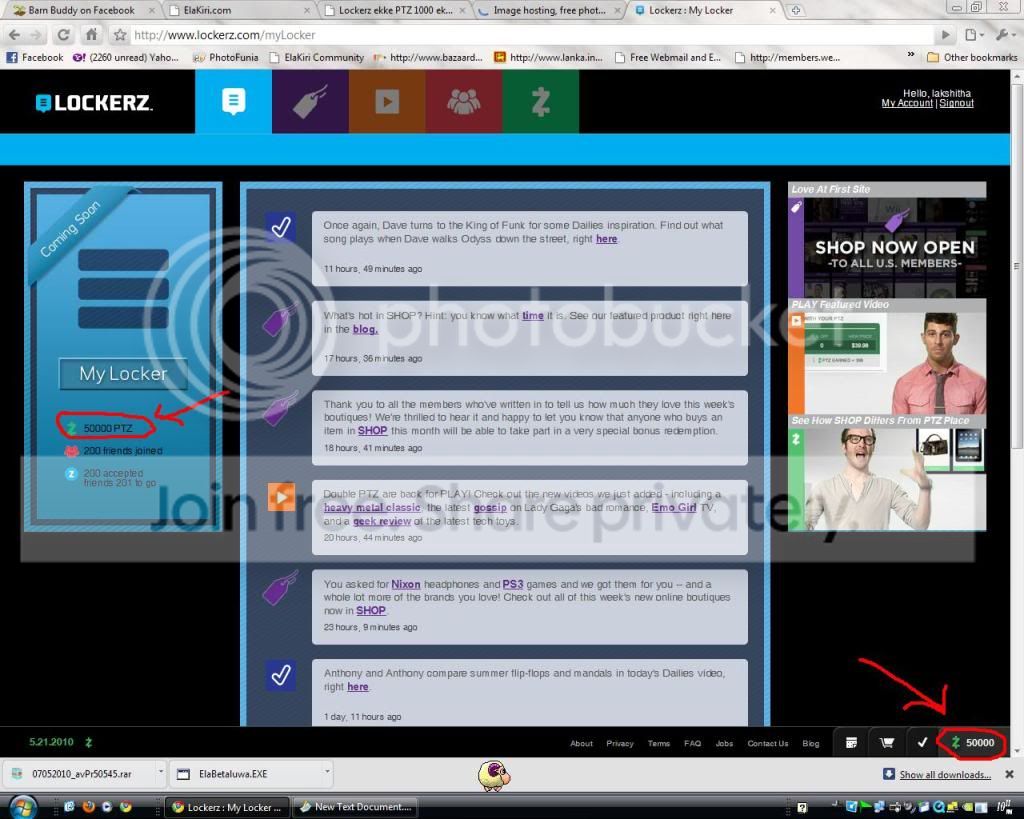Click the shopping cart icon in footer bar

(886, 743)
